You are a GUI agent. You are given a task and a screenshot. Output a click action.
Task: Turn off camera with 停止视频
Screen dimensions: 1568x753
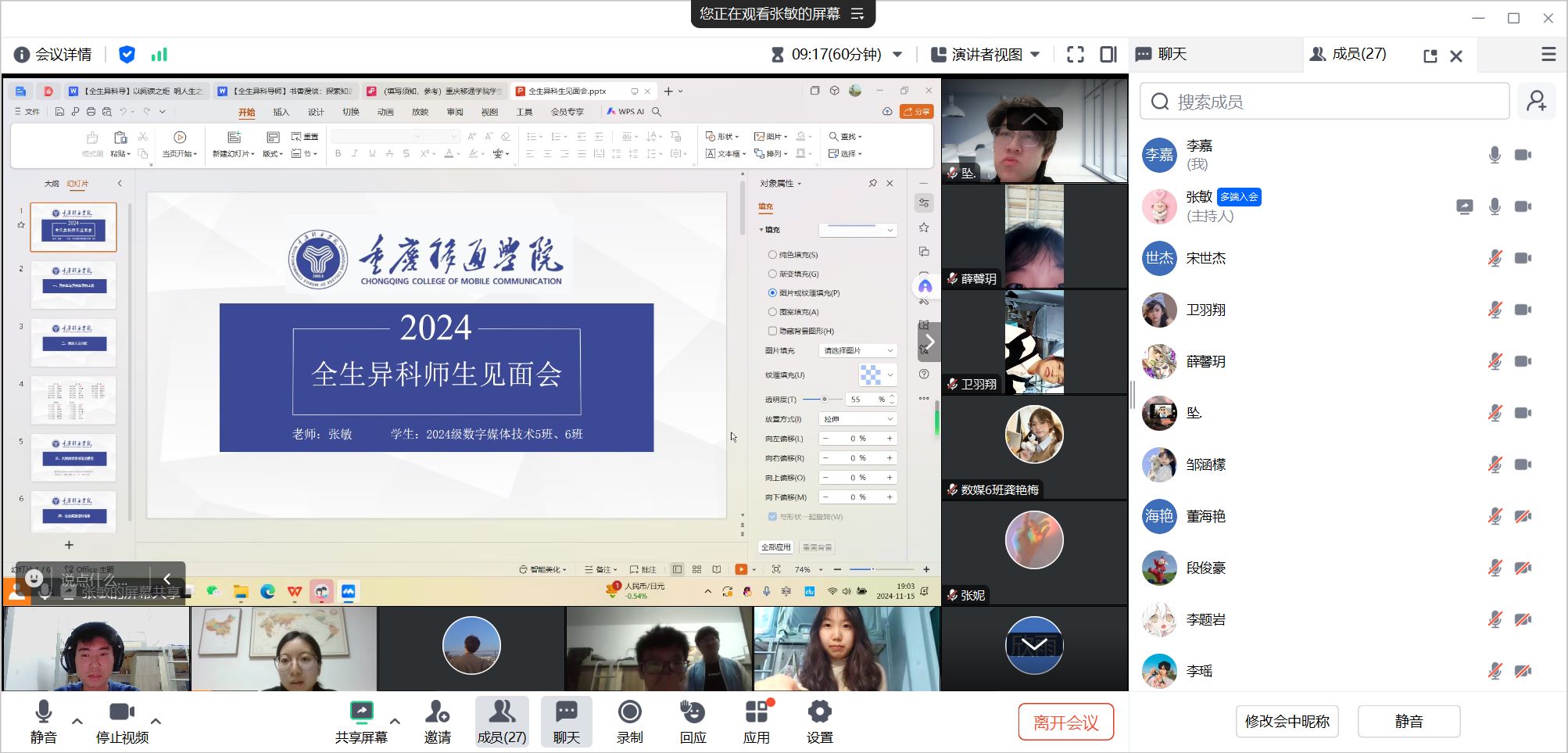(122, 722)
